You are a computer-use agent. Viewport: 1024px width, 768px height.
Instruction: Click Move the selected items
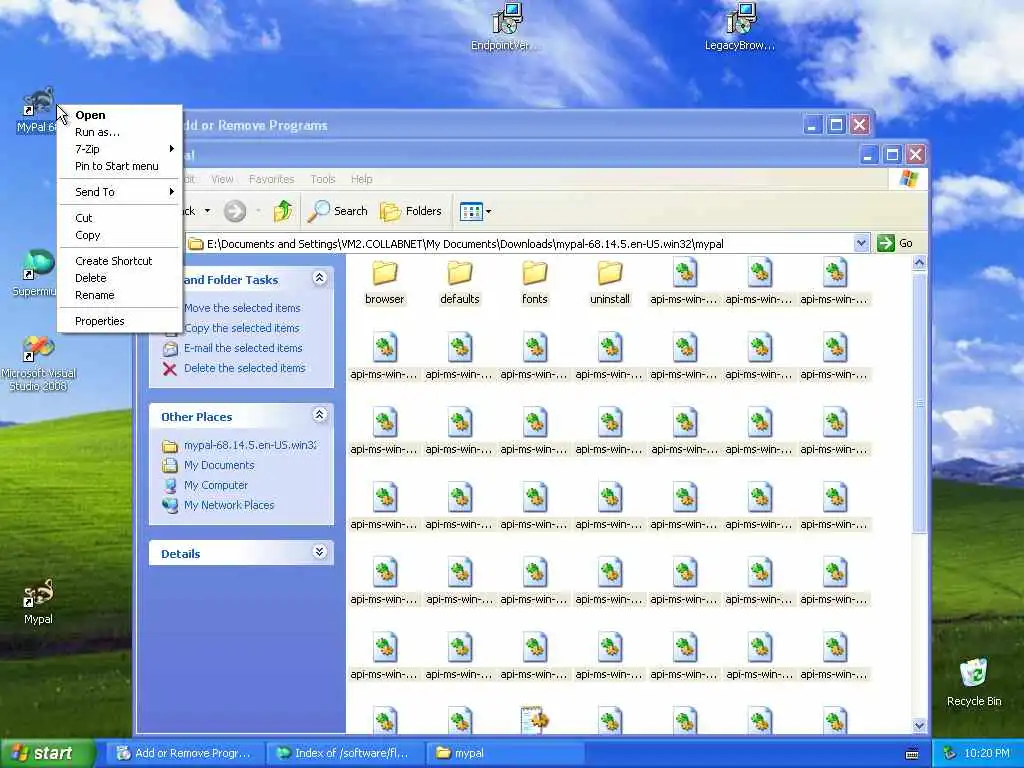tap(242, 308)
